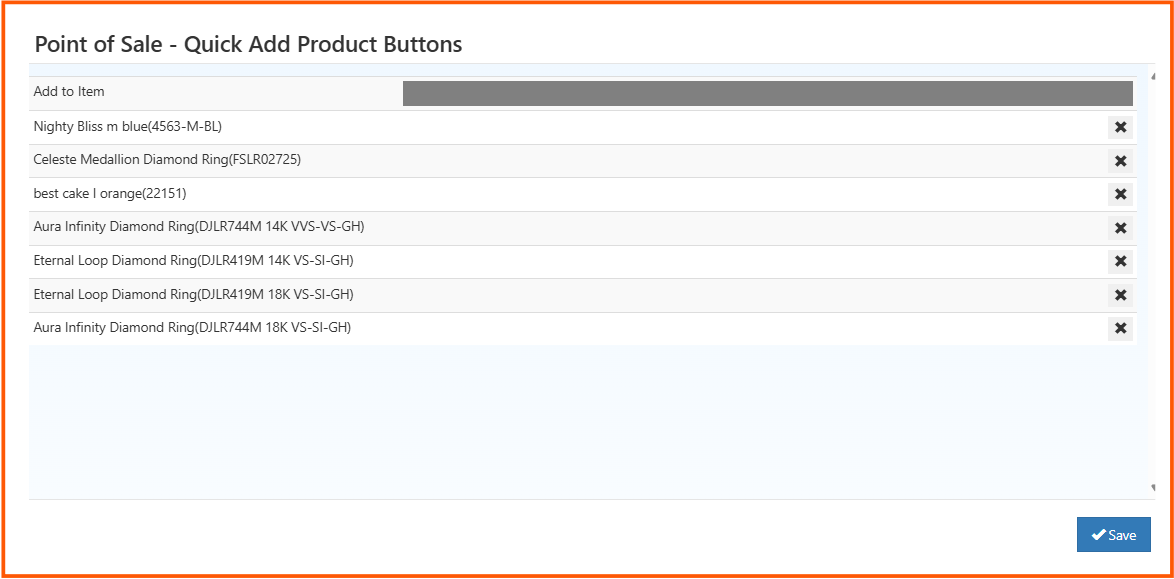
Task: Remove Aura Infinity 18K VS-SI-GH ring
Action: 1120,328
